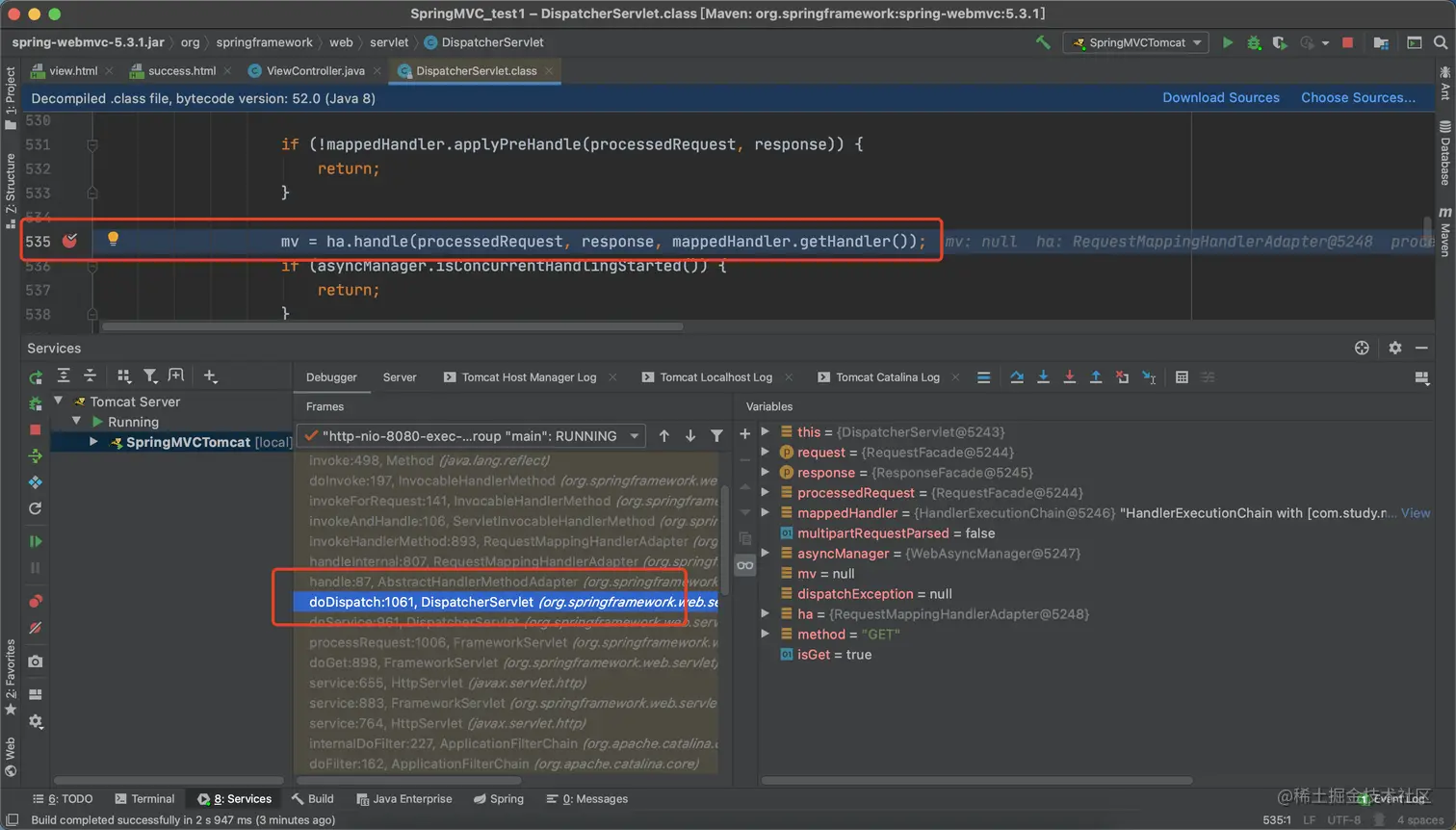Collapse the Tomcat Server tree node
Image resolution: width=1456 pixels, height=830 pixels.
[x=59, y=402]
